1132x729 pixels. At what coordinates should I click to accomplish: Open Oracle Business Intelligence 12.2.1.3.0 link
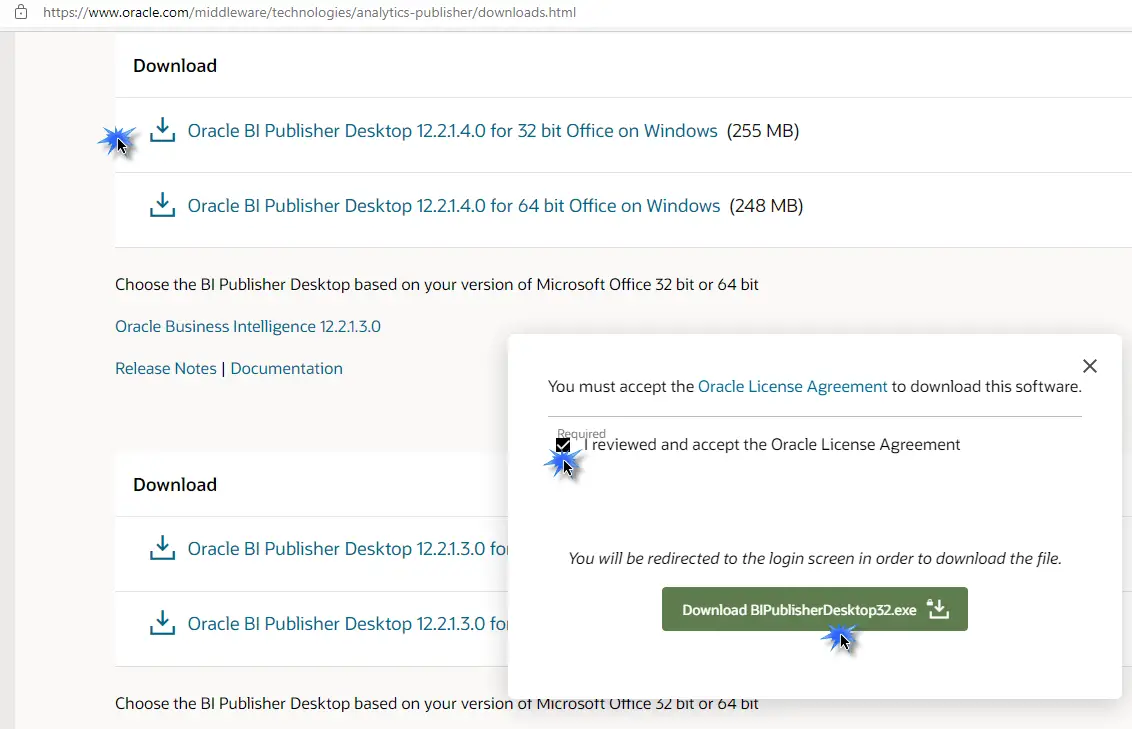pyautogui.click(x=248, y=326)
